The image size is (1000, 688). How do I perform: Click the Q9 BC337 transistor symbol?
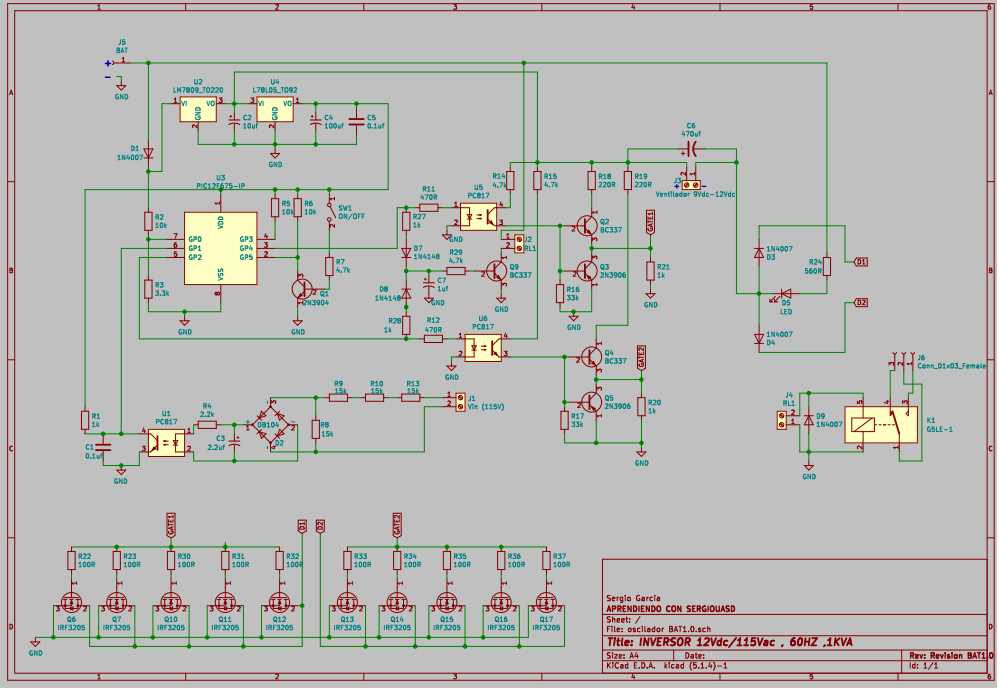coord(497,271)
